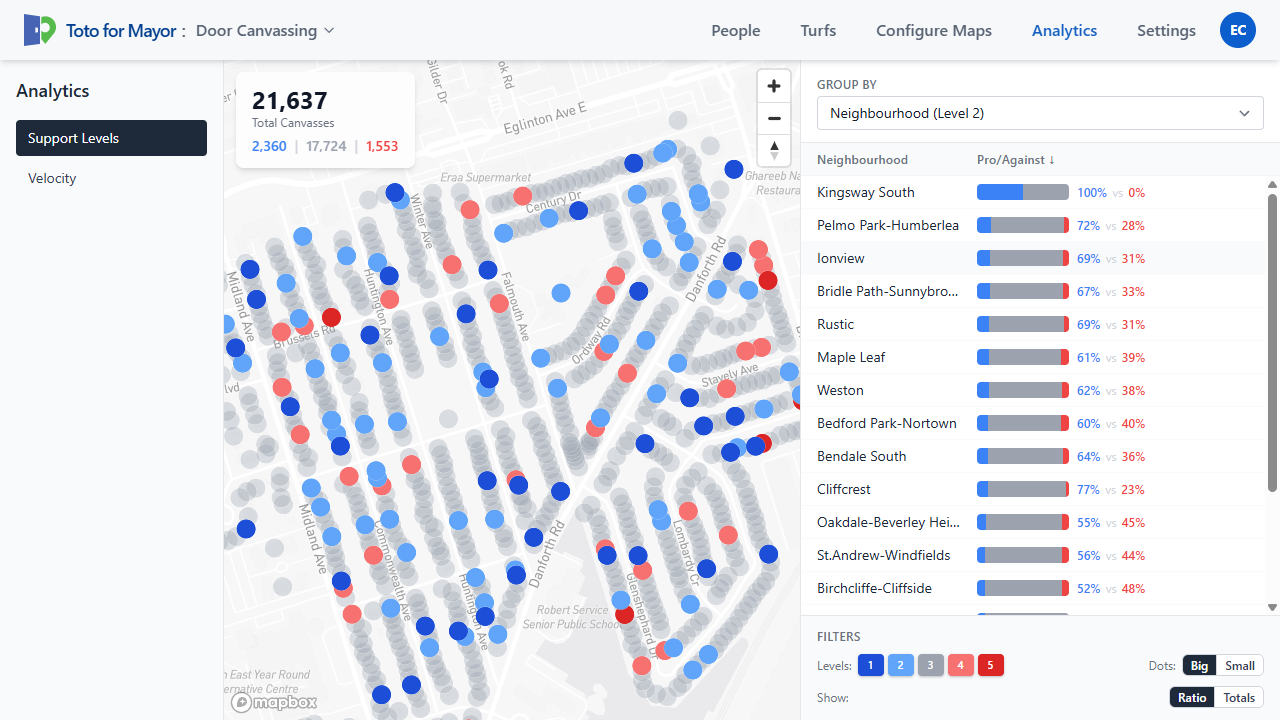Toggle support level 1 filter
This screenshot has height=720, width=1280.
[871, 665]
